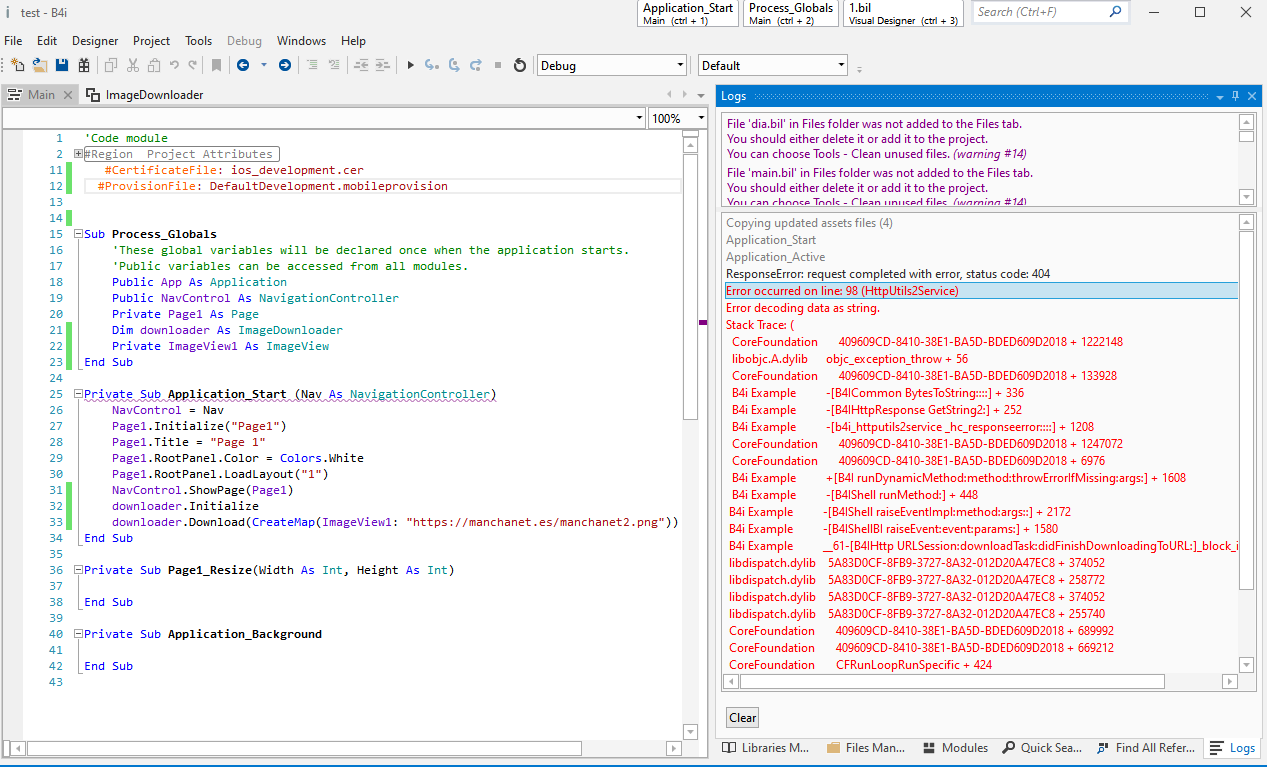Screen dimensions: 1267x767
Task: Click the Add New Module toolbar icon
Action: click(17, 66)
